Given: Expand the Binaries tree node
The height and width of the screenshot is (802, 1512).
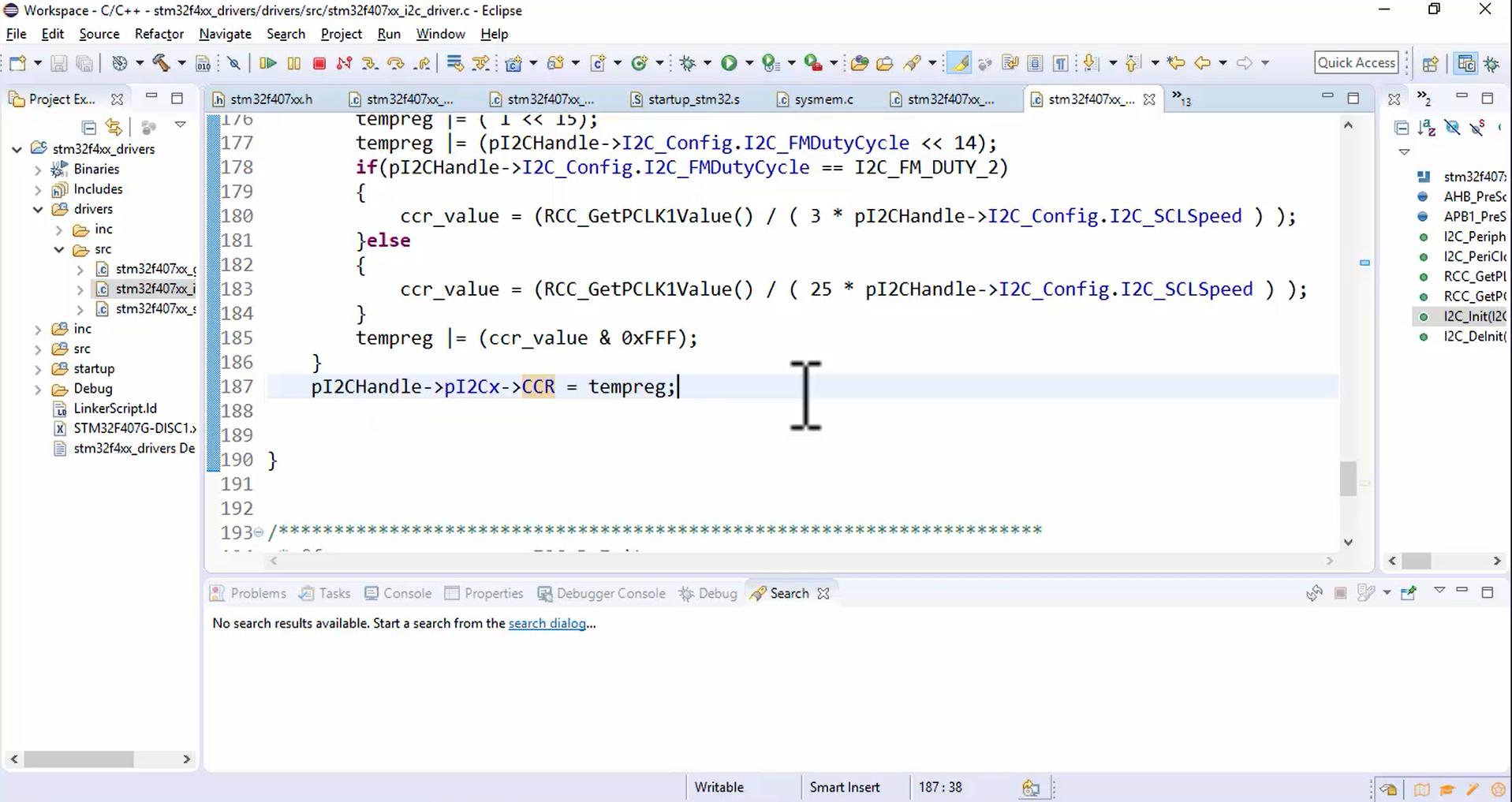Looking at the screenshot, I should (38, 170).
